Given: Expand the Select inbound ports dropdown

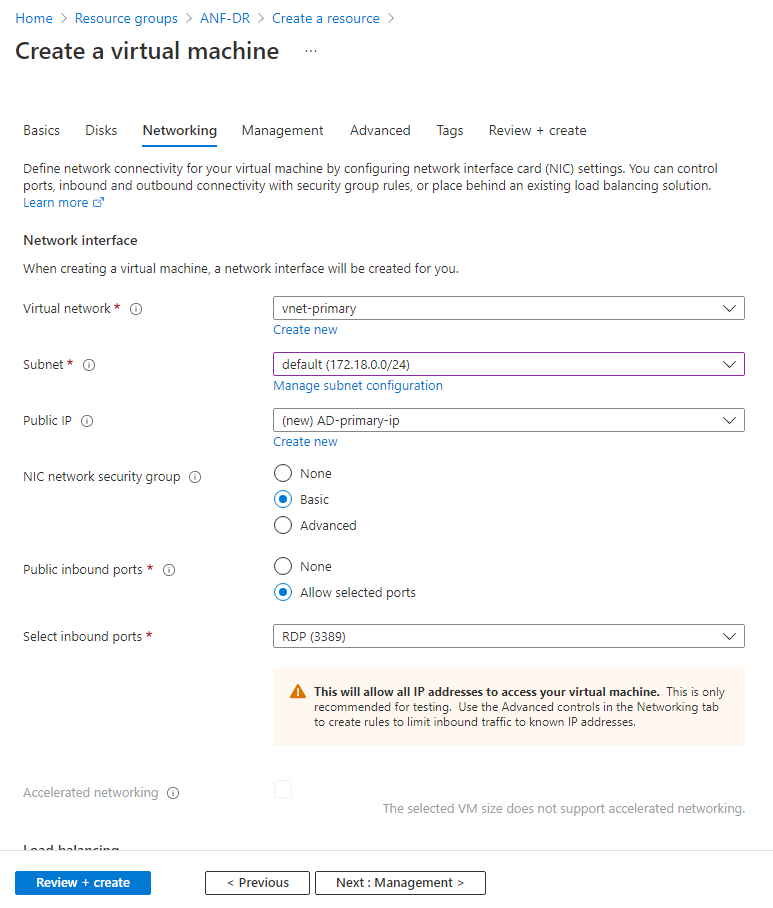Looking at the screenshot, I should click(x=508, y=636).
